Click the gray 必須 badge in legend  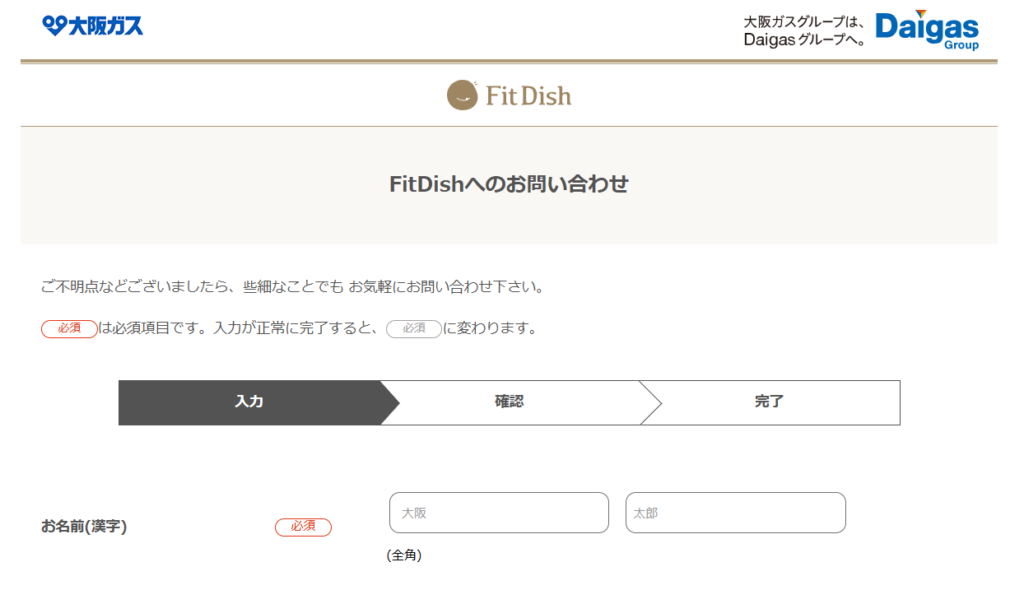(413, 328)
